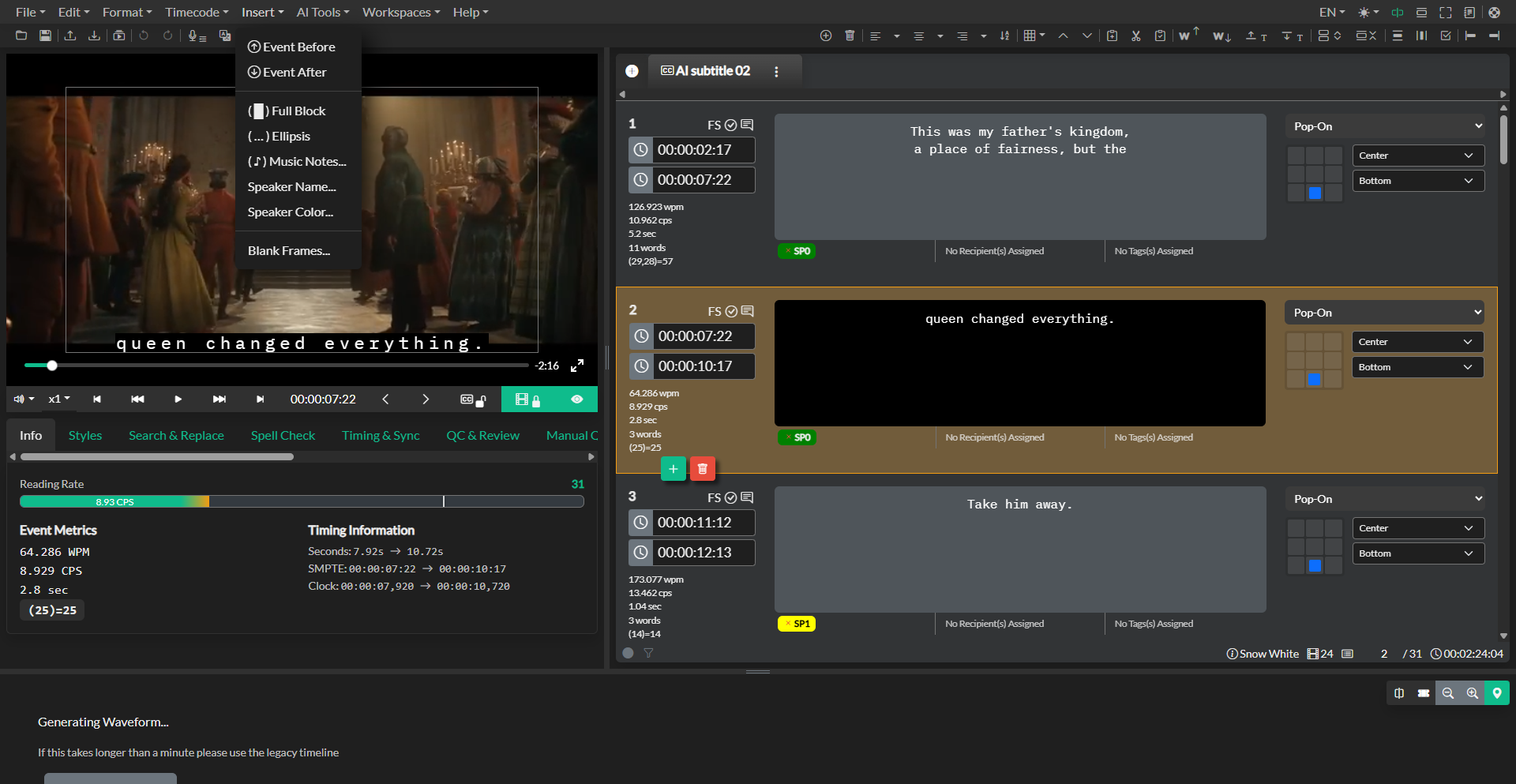Select Music Notes from the Insert menu
This screenshot has width=1516, height=784.
coord(297,162)
